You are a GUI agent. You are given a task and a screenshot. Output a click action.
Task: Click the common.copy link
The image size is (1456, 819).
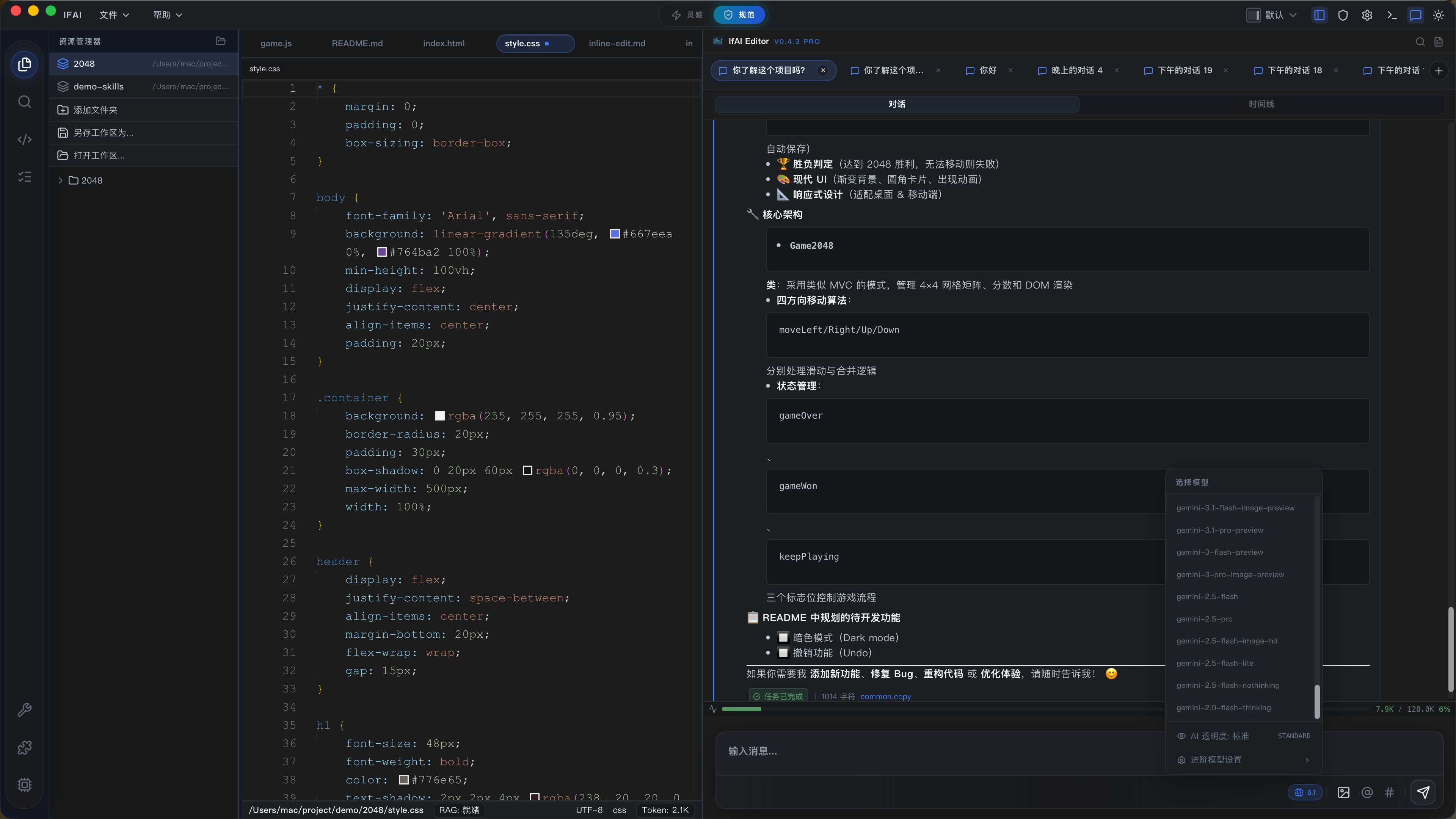coord(885,697)
